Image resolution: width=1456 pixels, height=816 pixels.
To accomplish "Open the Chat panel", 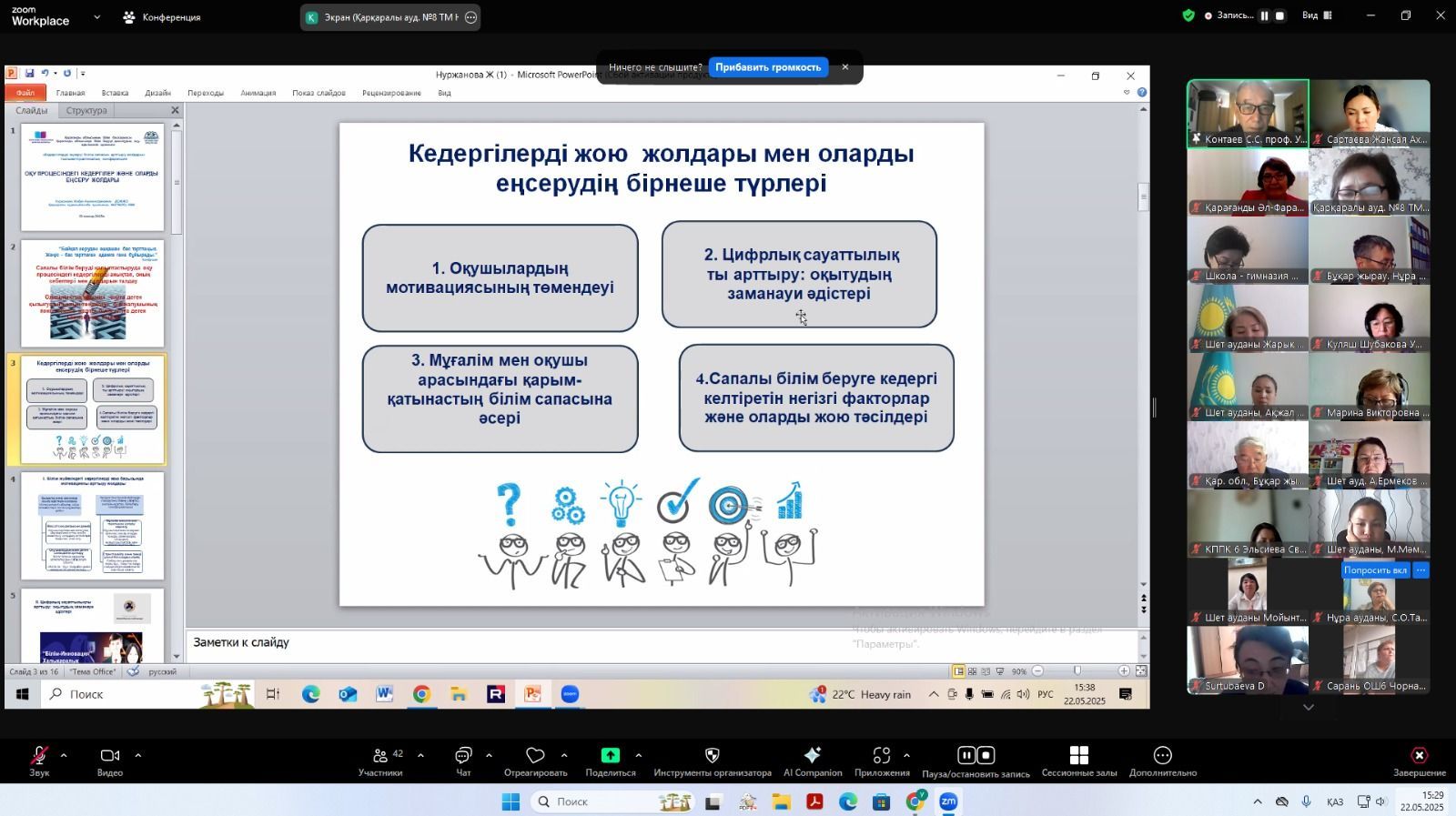I will tap(463, 756).
